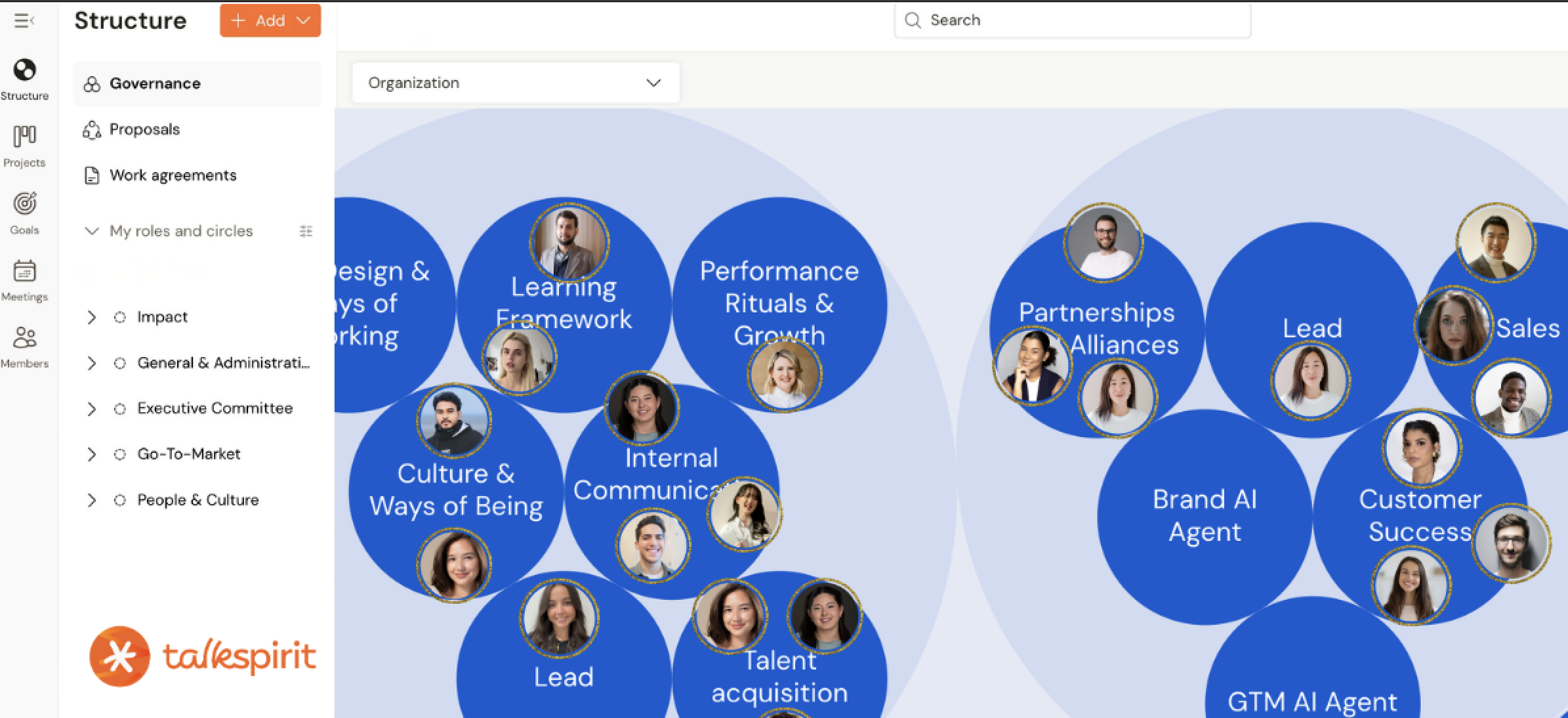
Task: Open the Organization dropdown
Action: (515, 83)
